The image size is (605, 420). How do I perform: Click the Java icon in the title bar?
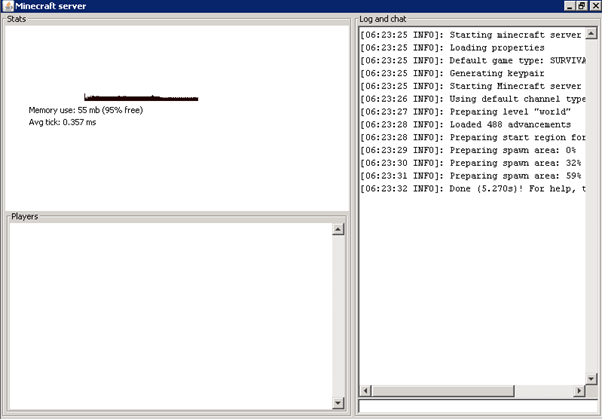coord(8,6)
